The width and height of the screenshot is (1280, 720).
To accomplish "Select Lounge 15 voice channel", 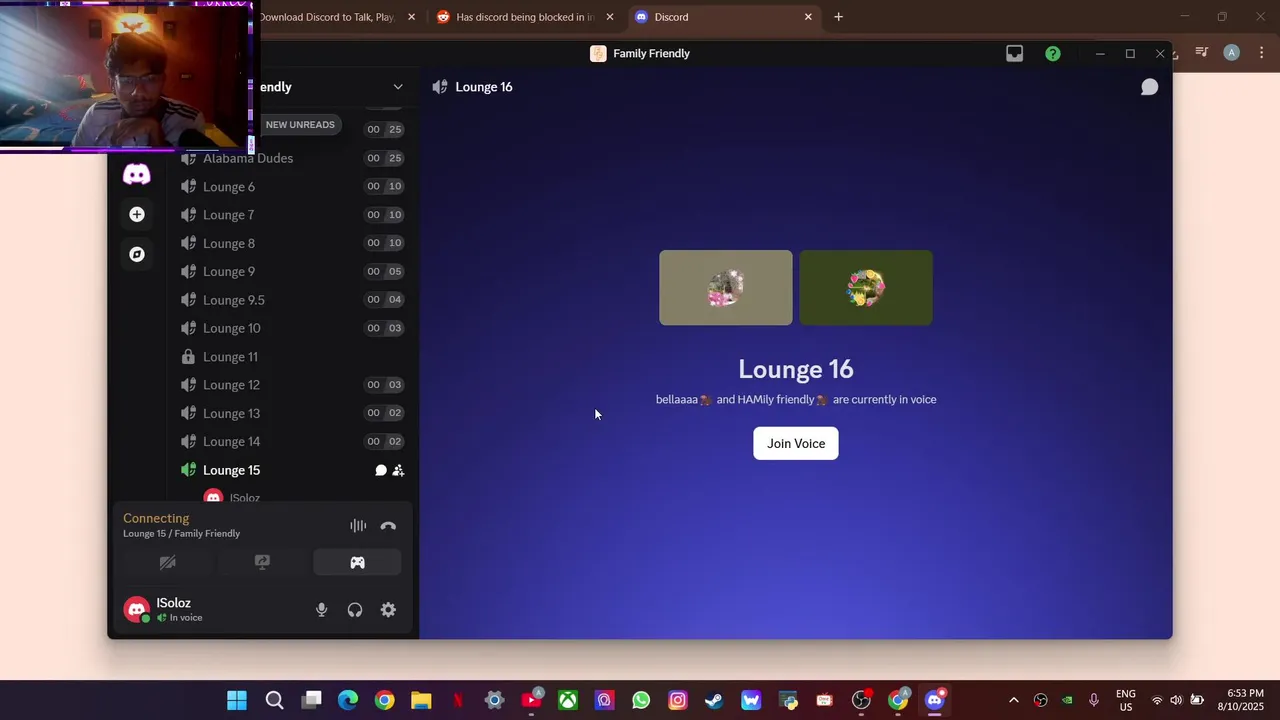I will [292, 470].
